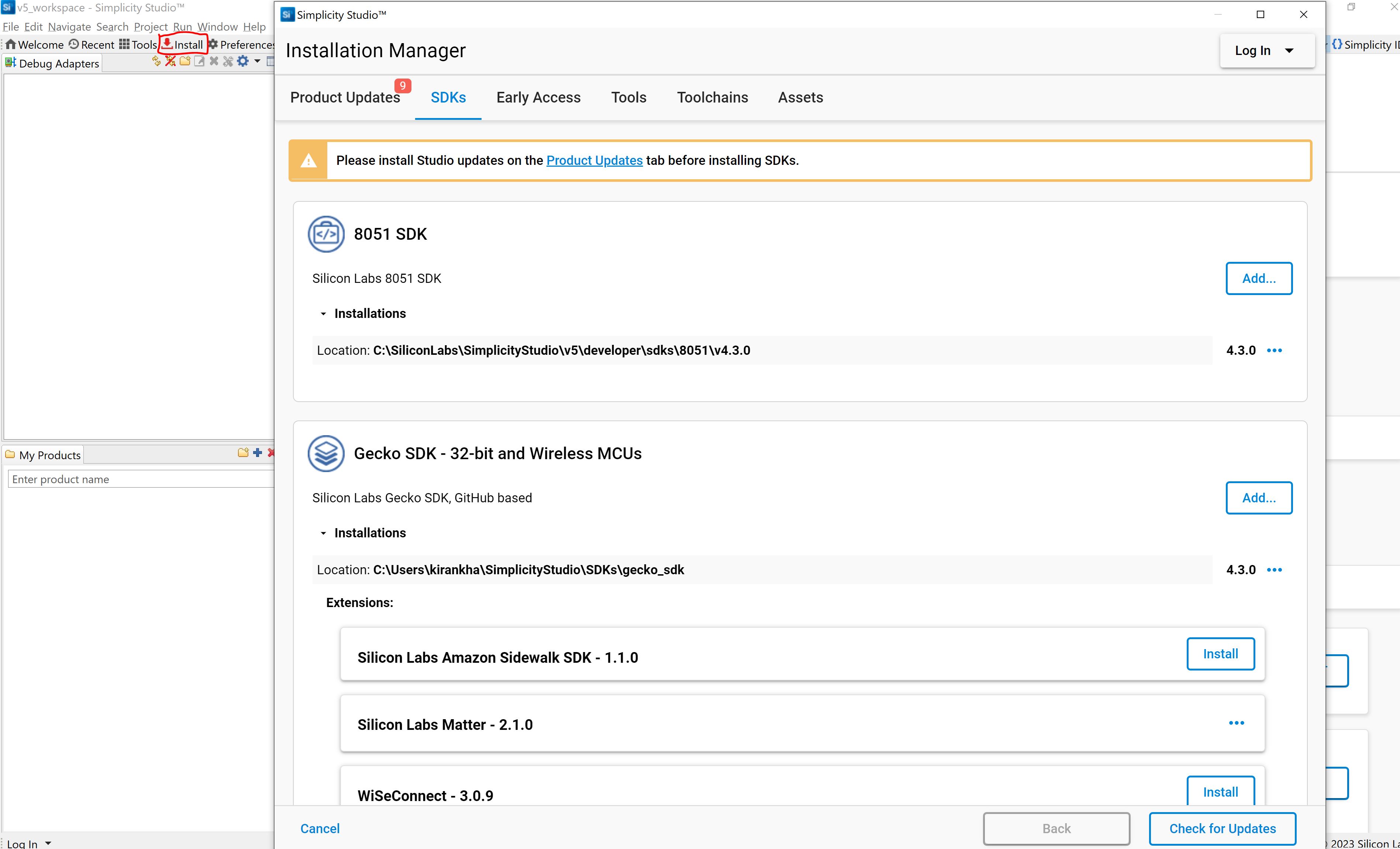Select the SDKs tab
1400x849 pixels.
coord(448,97)
